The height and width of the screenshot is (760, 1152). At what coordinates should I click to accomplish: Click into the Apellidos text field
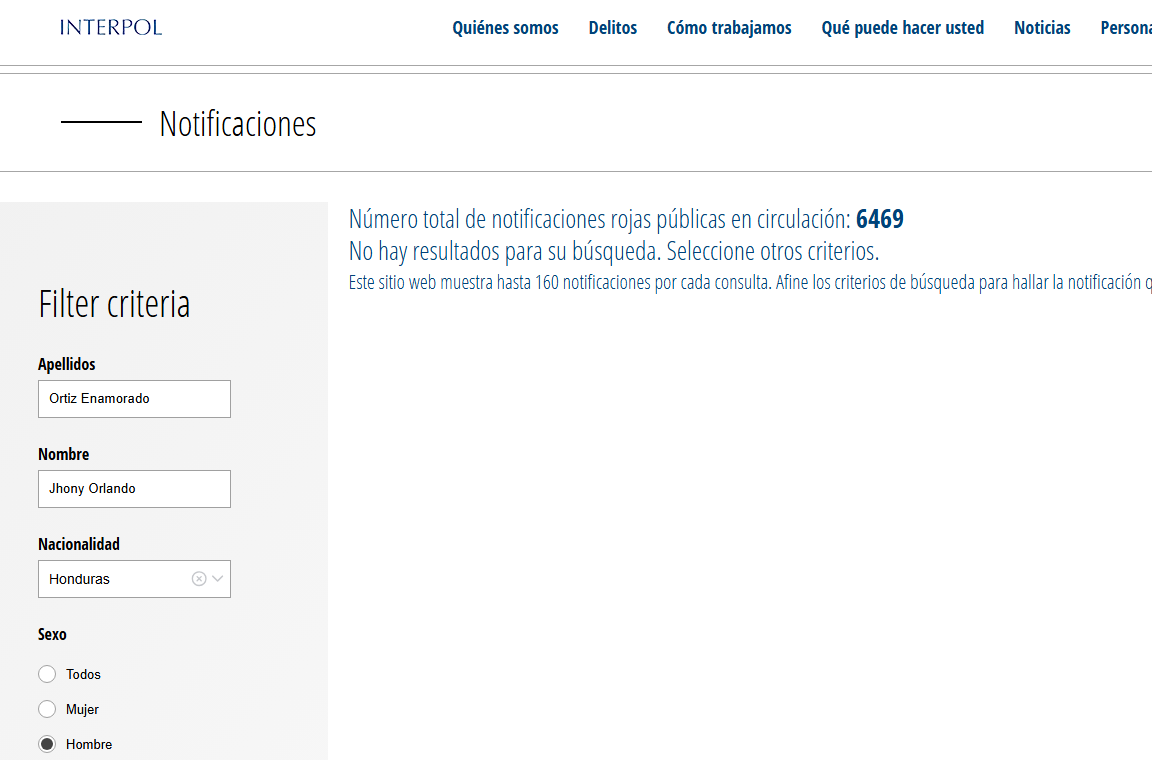coord(134,399)
